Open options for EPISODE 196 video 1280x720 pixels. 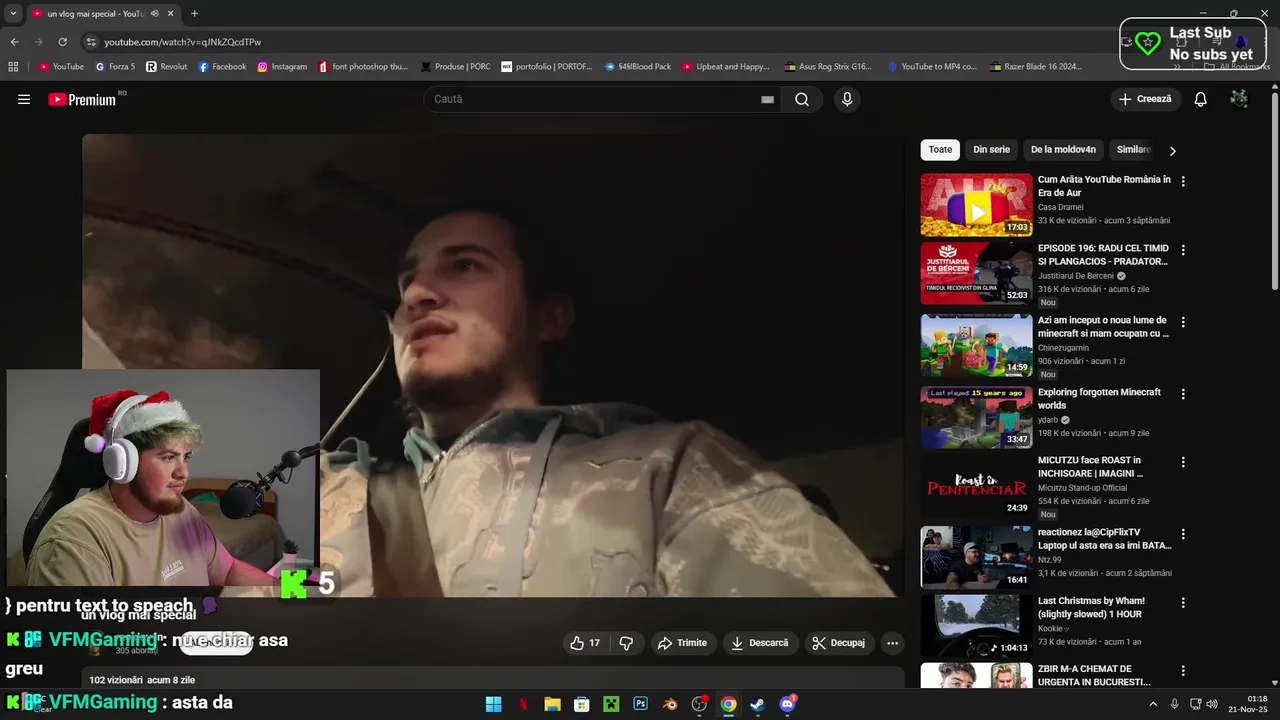(1183, 250)
